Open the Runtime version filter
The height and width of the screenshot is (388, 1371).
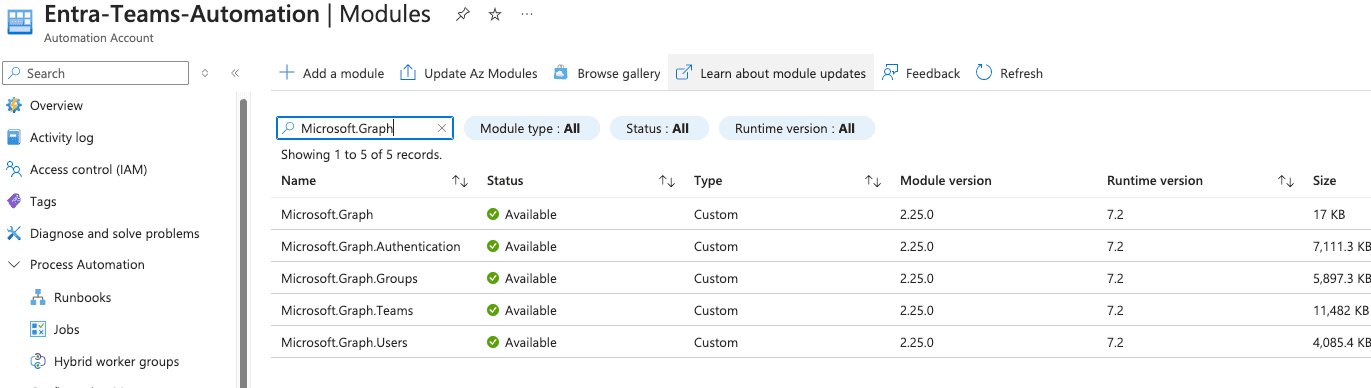pos(796,128)
